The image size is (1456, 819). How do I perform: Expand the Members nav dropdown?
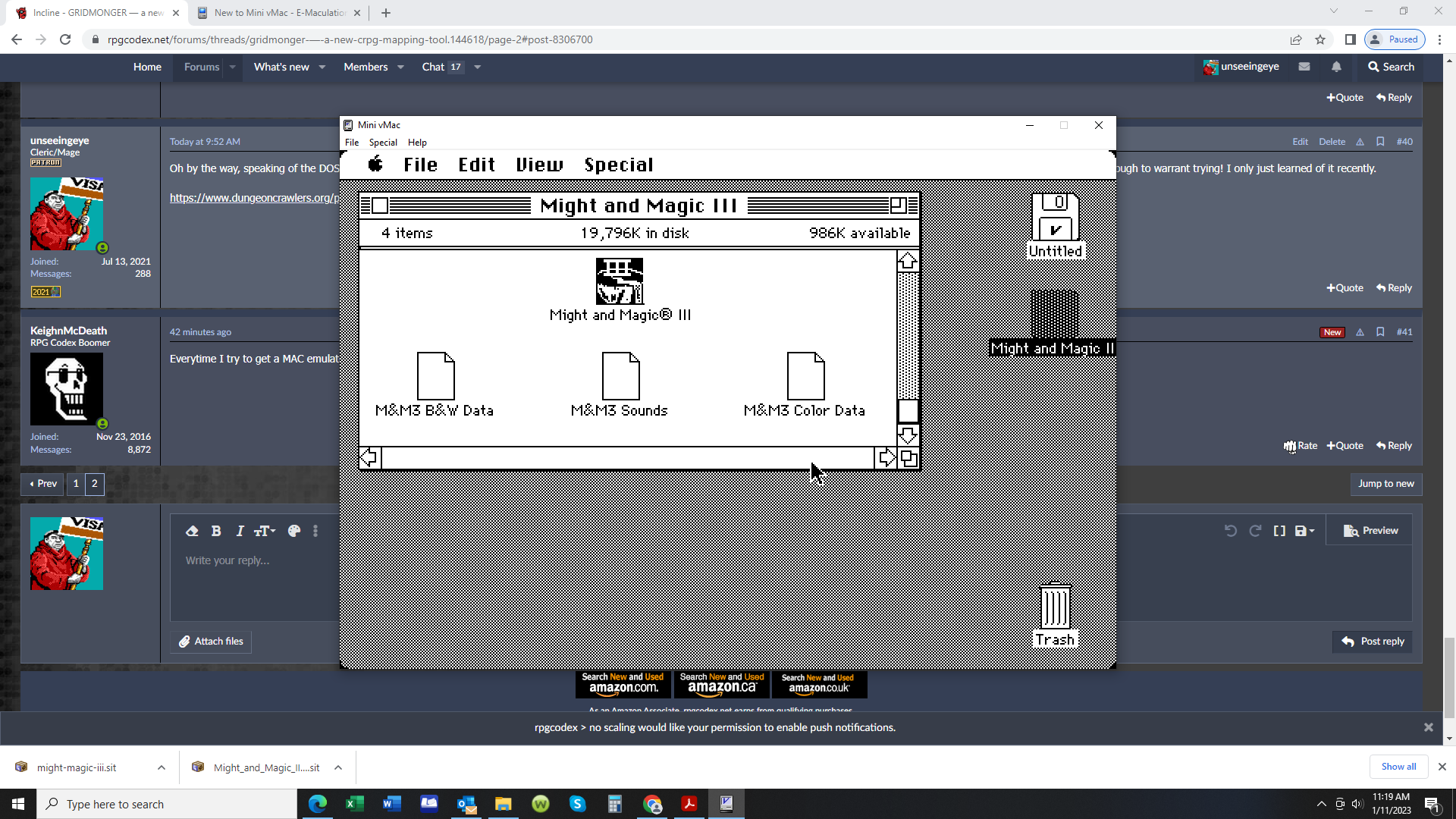(400, 67)
